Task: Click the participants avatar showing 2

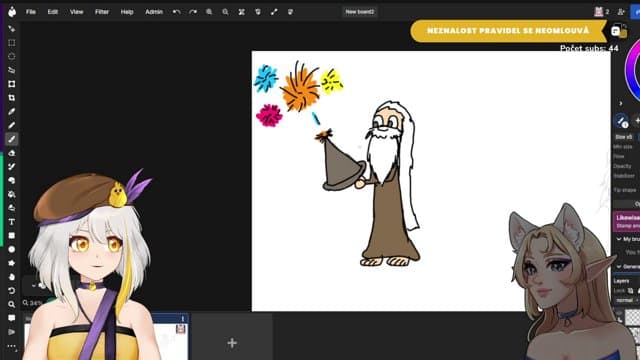Action: coord(602,12)
